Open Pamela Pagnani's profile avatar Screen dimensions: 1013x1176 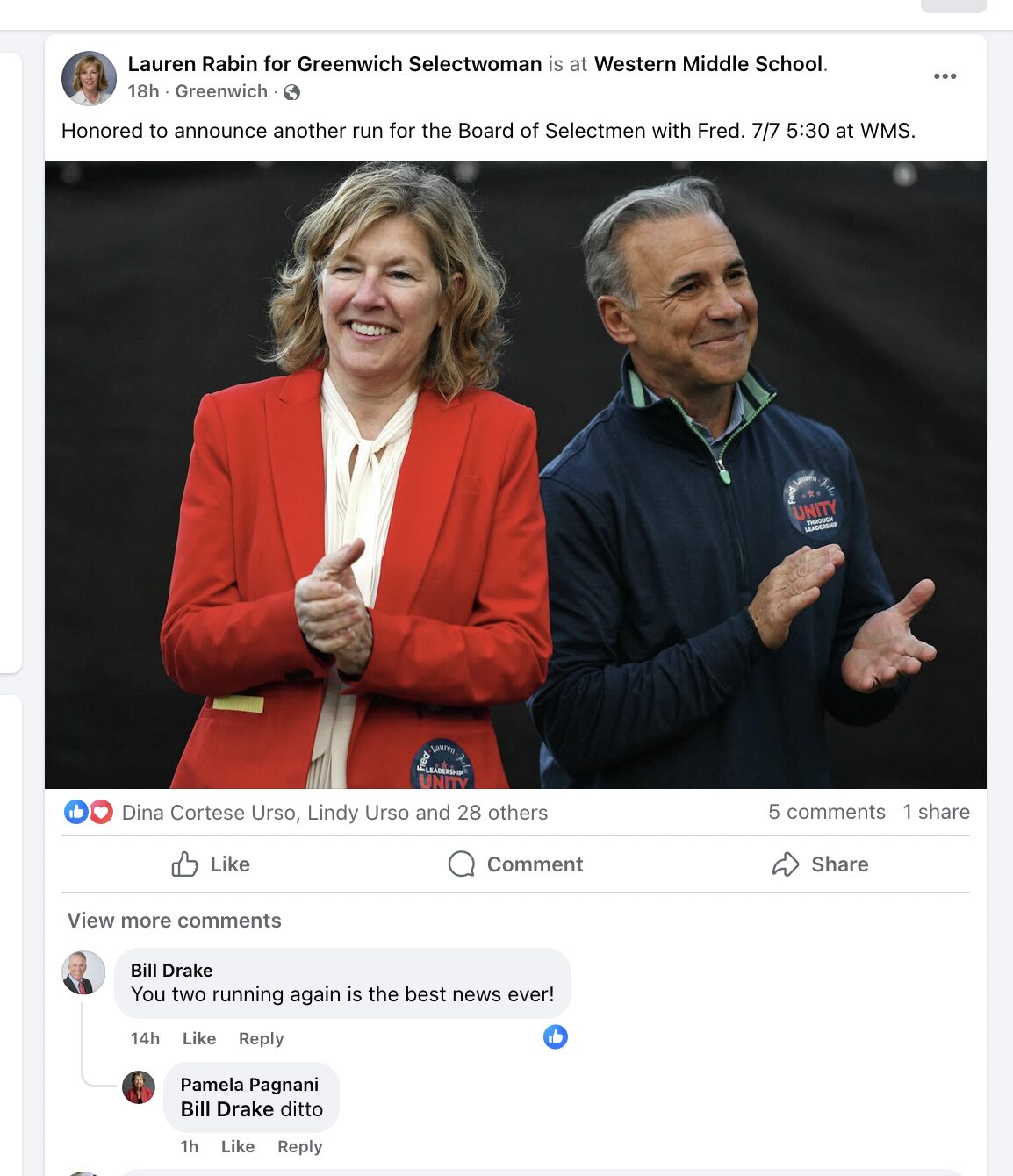point(139,1087)
